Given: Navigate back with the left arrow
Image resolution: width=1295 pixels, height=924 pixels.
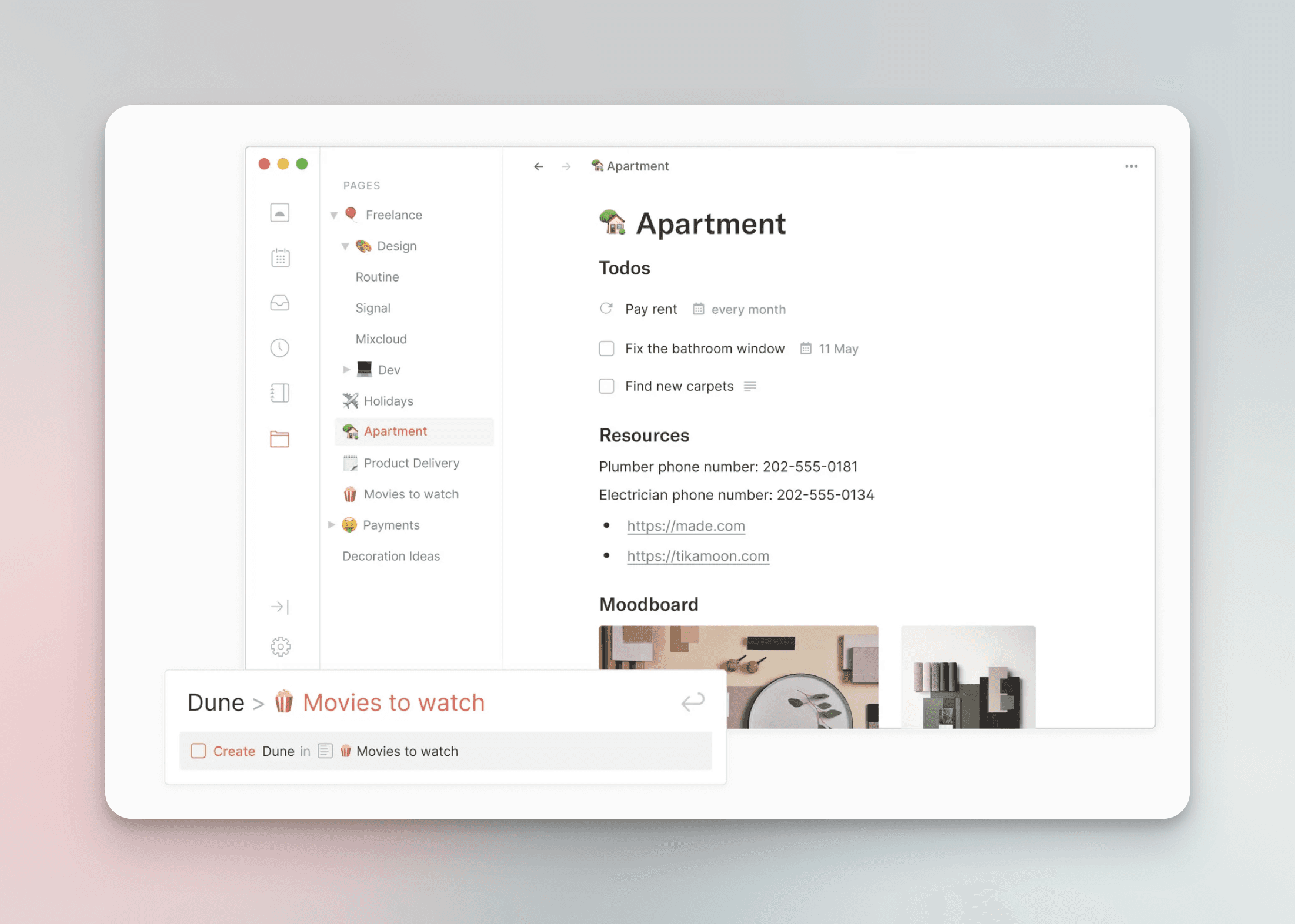Looking at the screenshot, I should 539,166.
